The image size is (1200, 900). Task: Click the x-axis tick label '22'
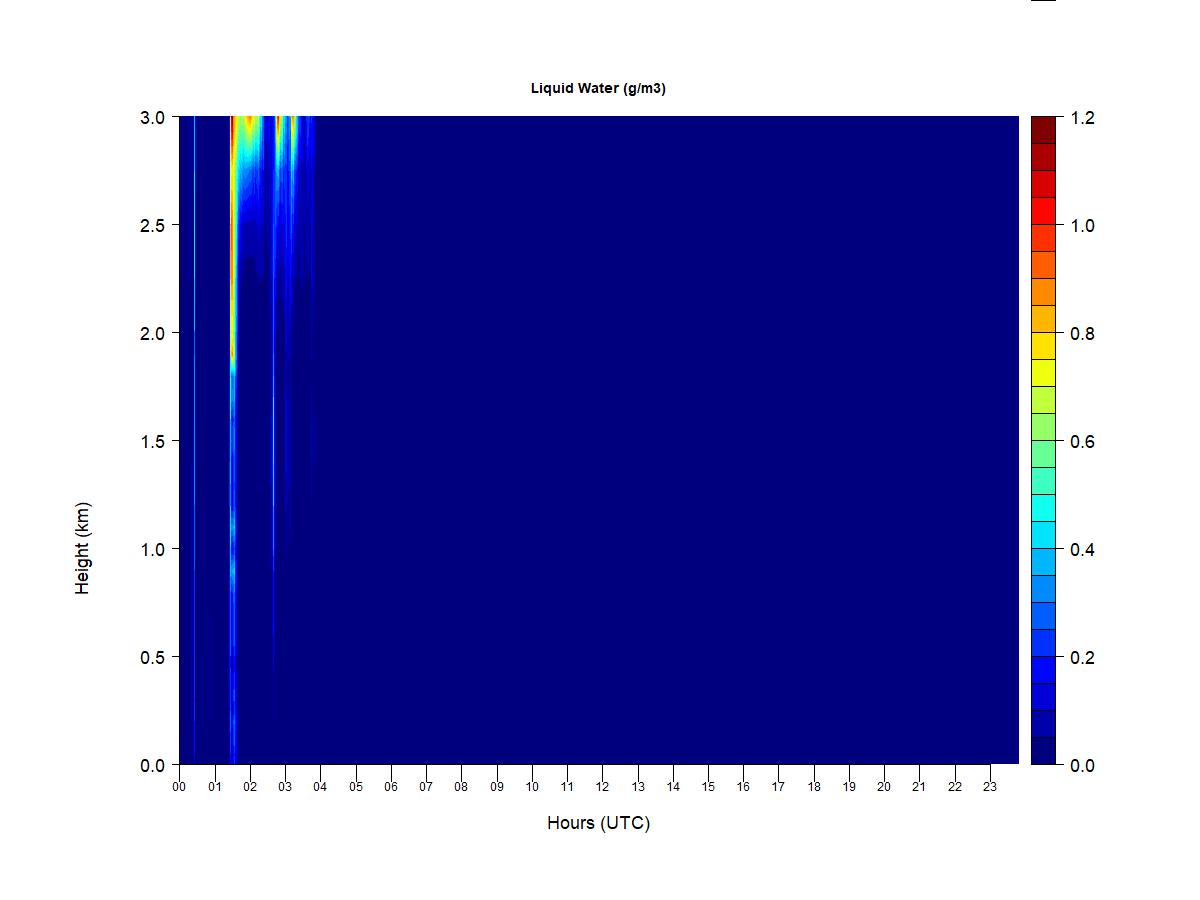[x=955, y=787]
